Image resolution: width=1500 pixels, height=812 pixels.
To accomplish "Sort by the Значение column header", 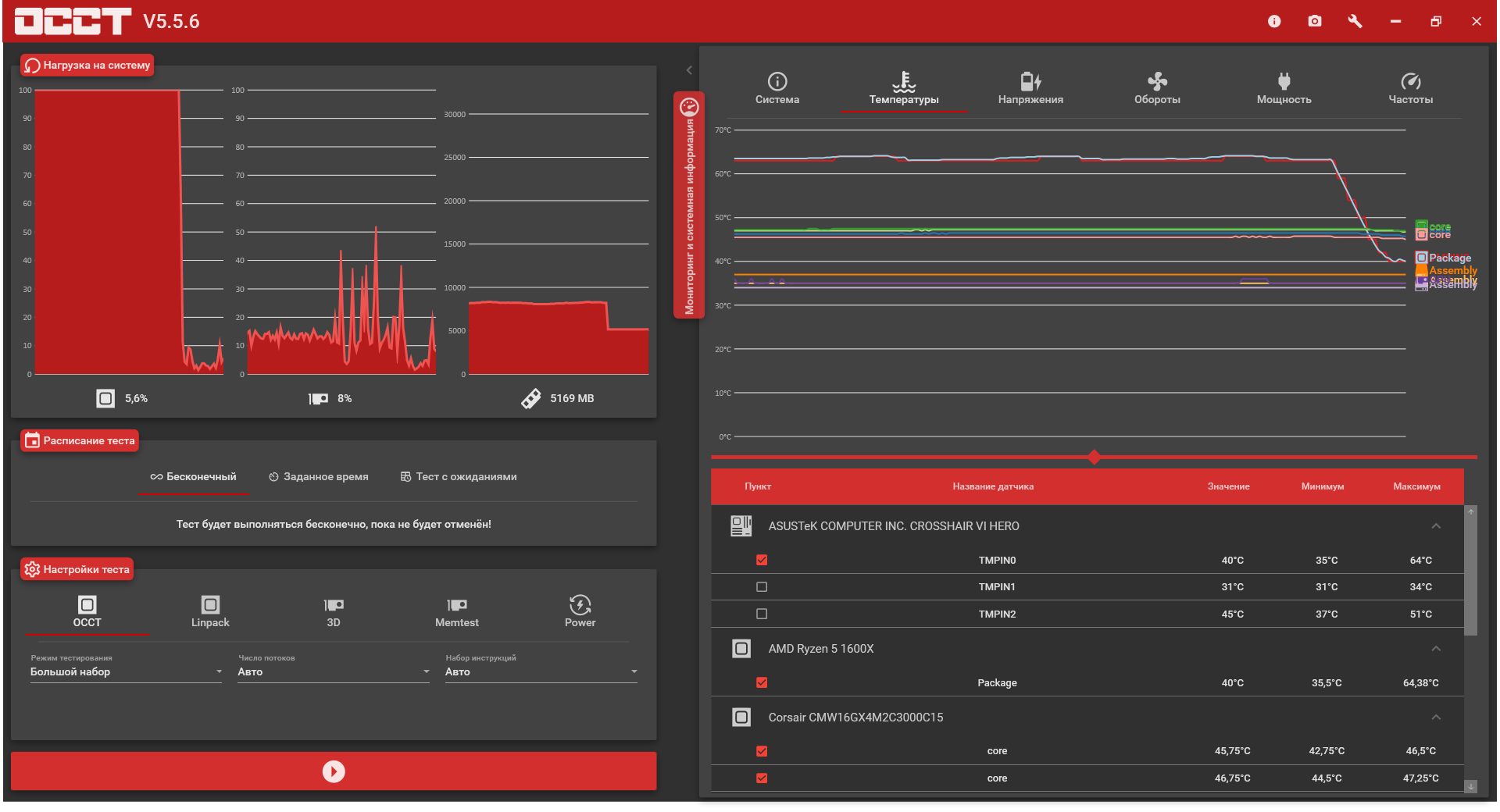I will tap(1228, 486).
